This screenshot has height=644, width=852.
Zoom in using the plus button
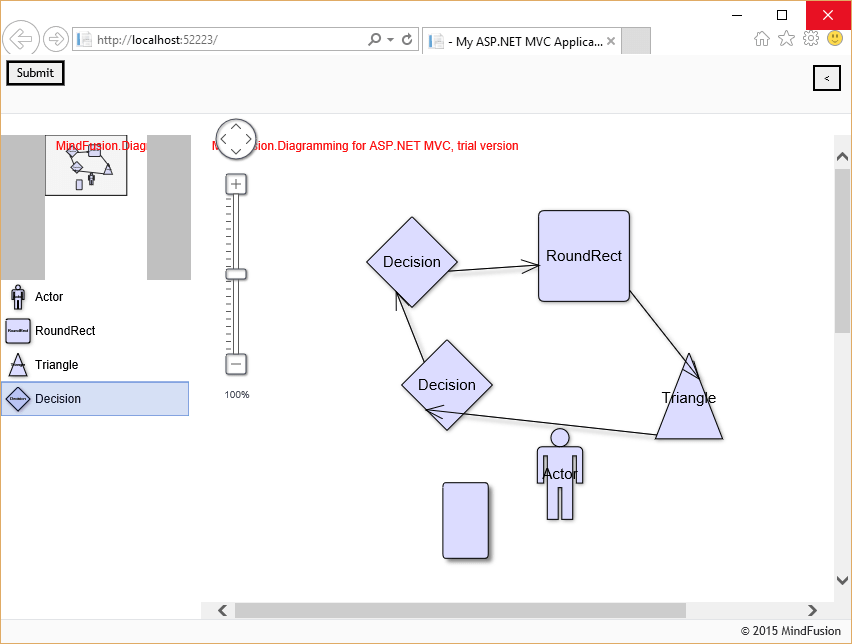pyautogui.click(x=236, y=183)
